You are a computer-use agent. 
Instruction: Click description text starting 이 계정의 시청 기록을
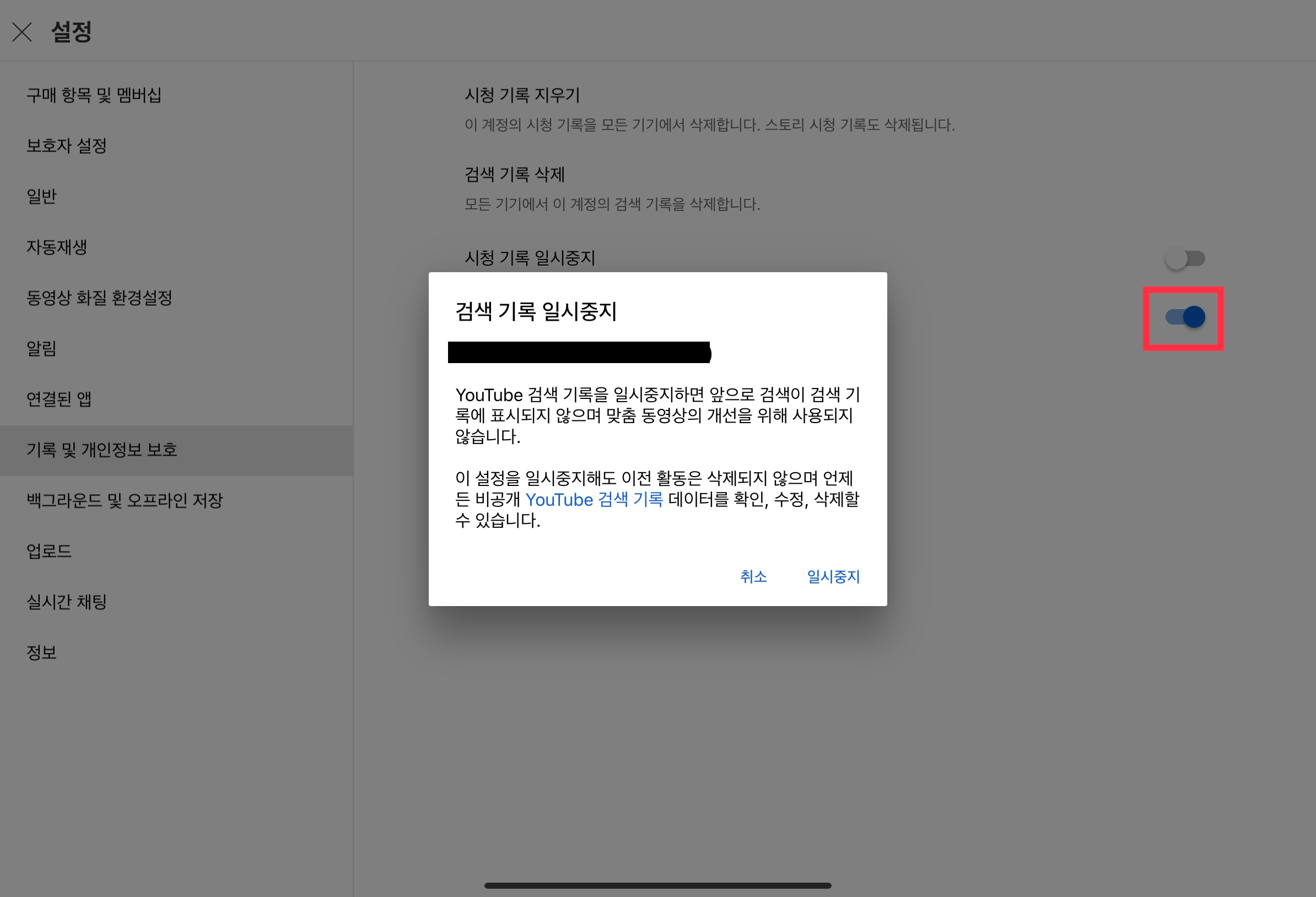710,125
